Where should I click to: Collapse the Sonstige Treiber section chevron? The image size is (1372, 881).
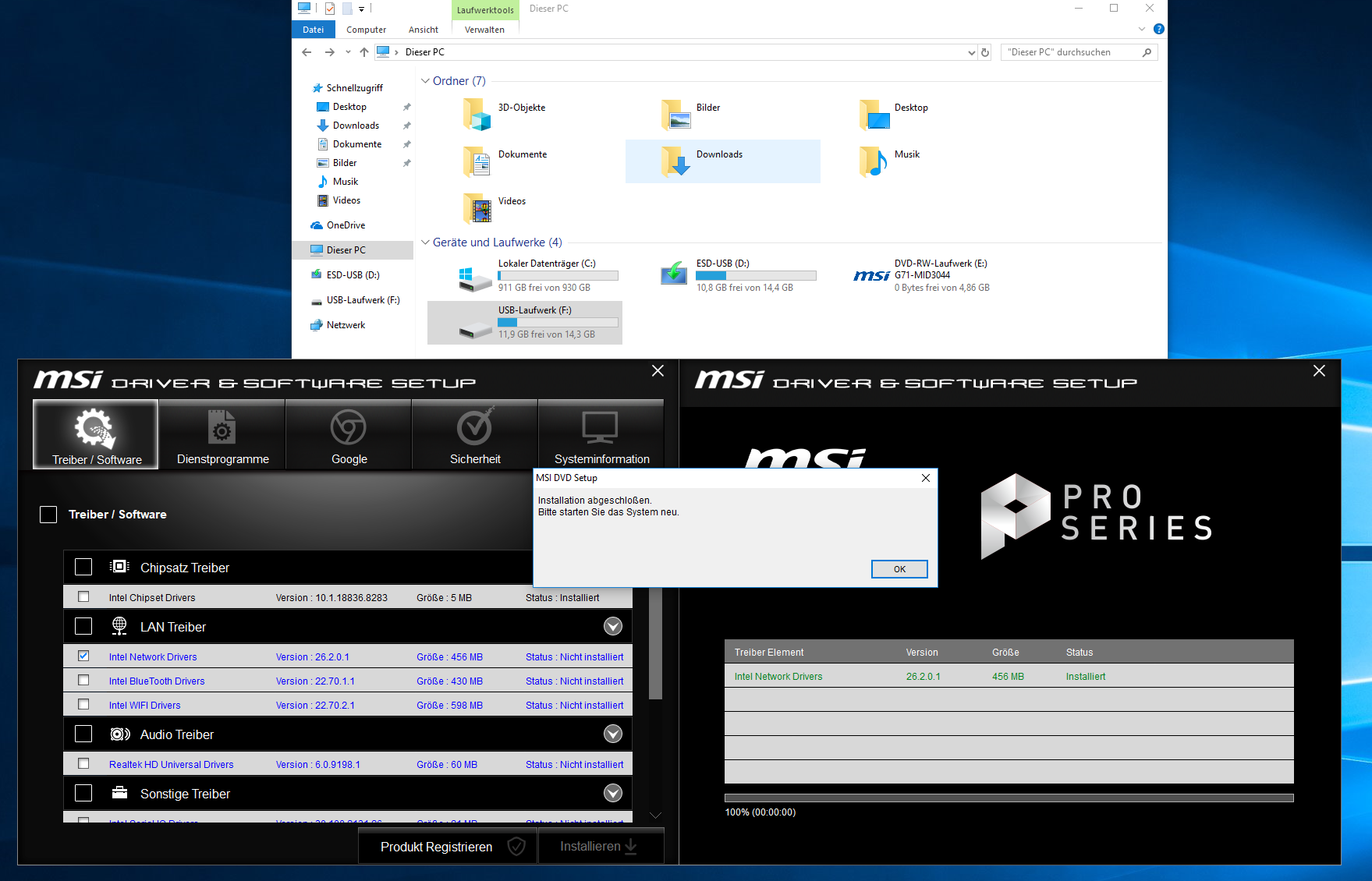tap(613, 793)
